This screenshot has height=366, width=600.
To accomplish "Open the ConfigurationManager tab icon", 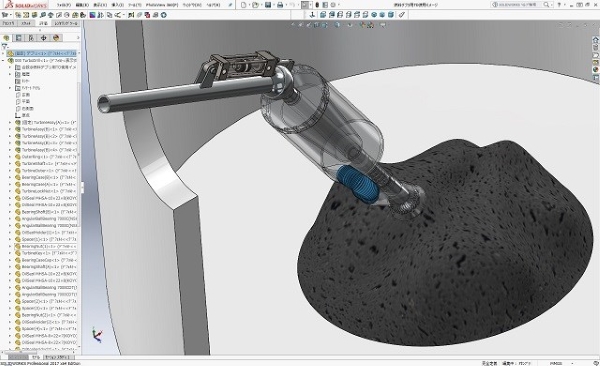I will [x=31, y=38].
